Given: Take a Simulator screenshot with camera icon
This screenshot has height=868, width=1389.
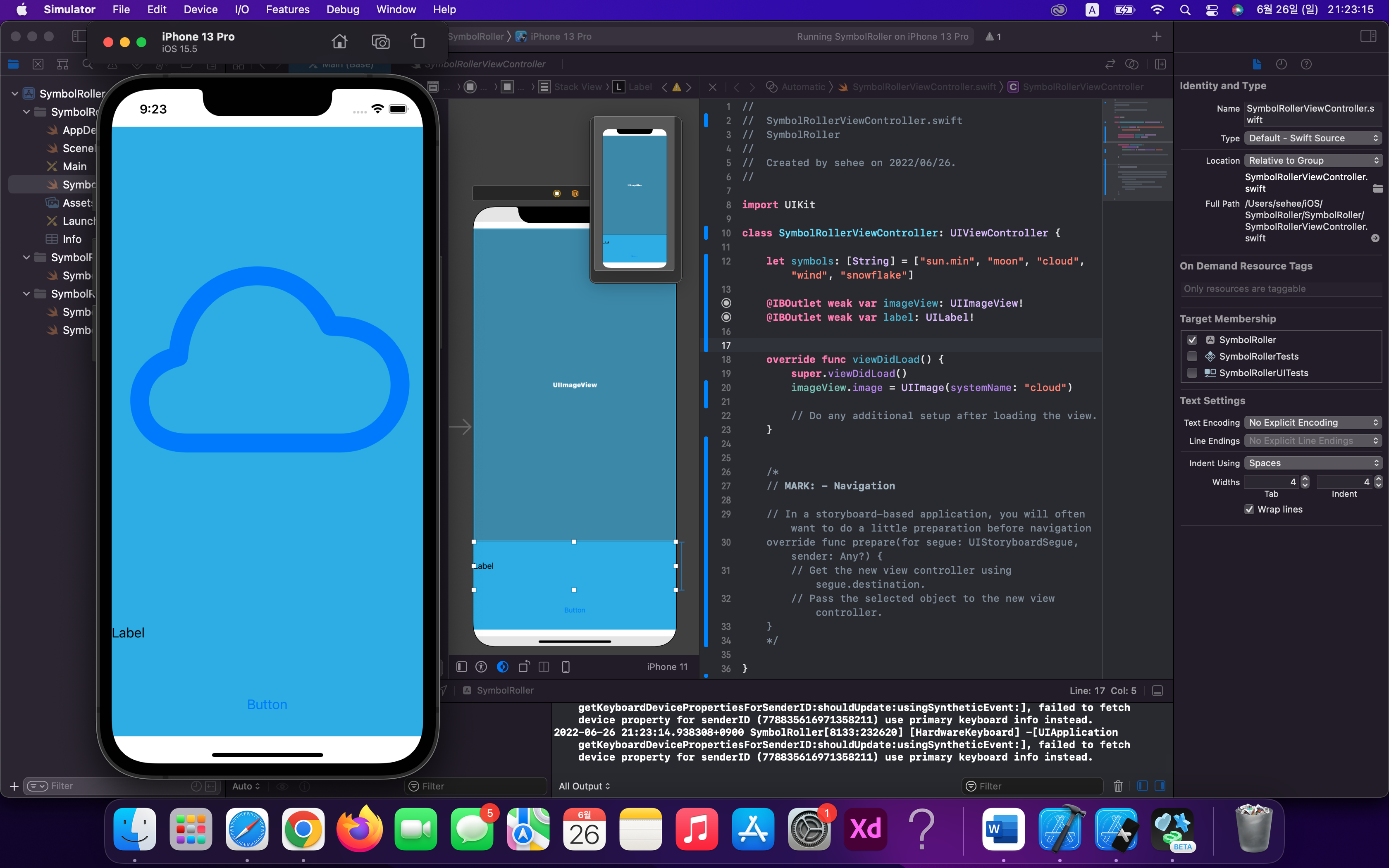Looking at the screenshot, I should pyautogui.click(x=380, y=41).
